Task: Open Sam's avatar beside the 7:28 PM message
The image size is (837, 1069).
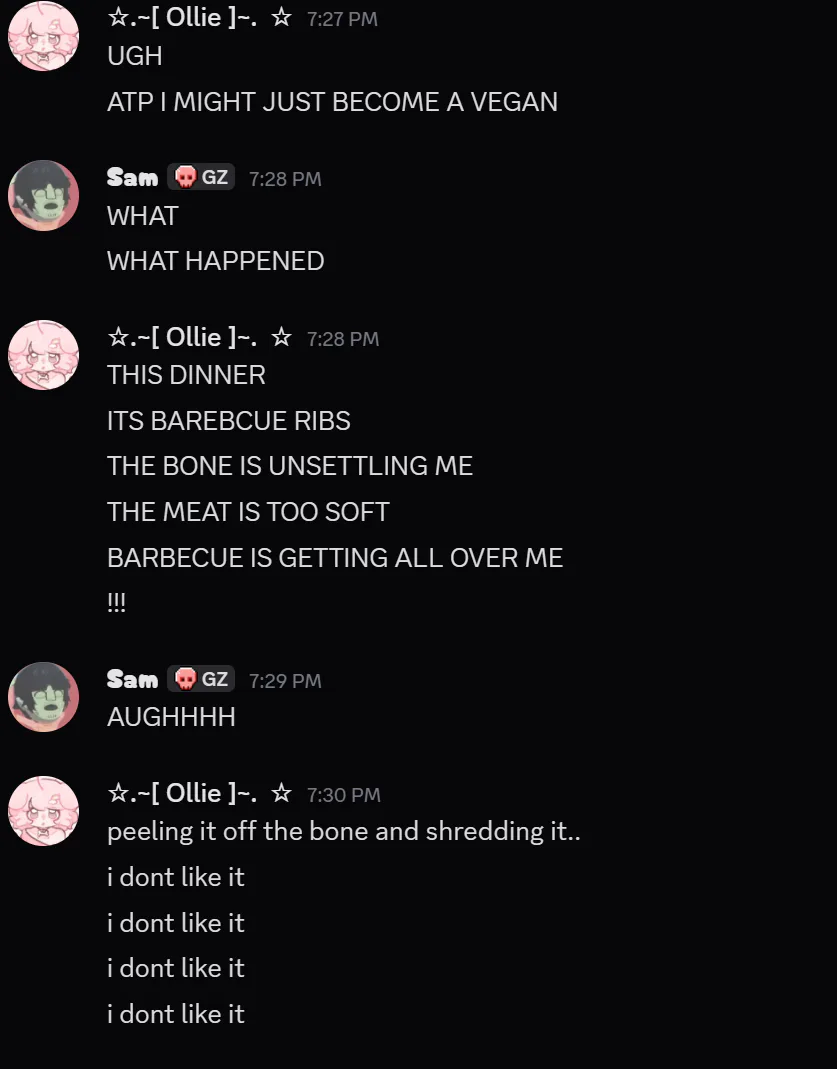Action: click(43, 195)
